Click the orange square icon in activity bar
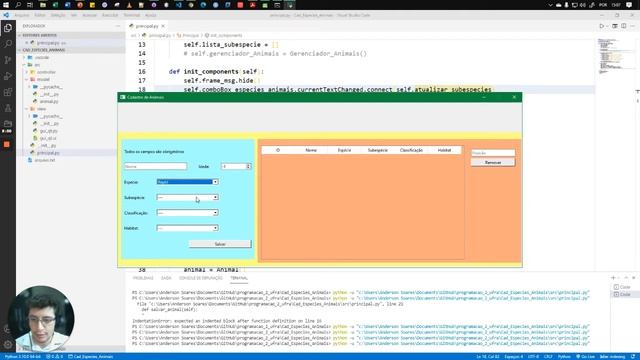Image resolution: width=640 pixels, height=360 pixels. coord(7,144)
